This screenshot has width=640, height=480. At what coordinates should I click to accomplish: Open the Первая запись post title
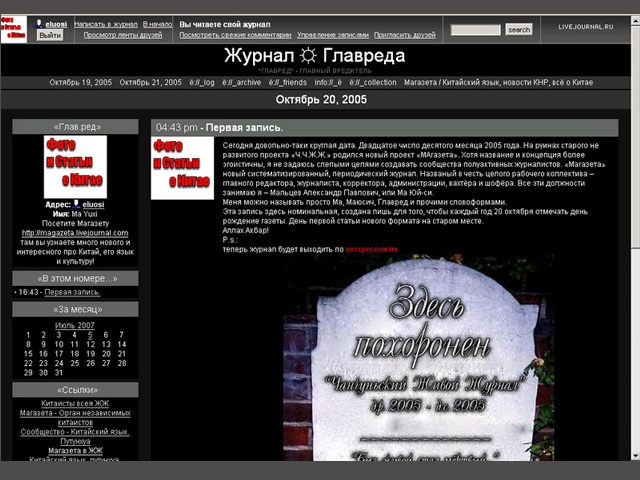244,128
